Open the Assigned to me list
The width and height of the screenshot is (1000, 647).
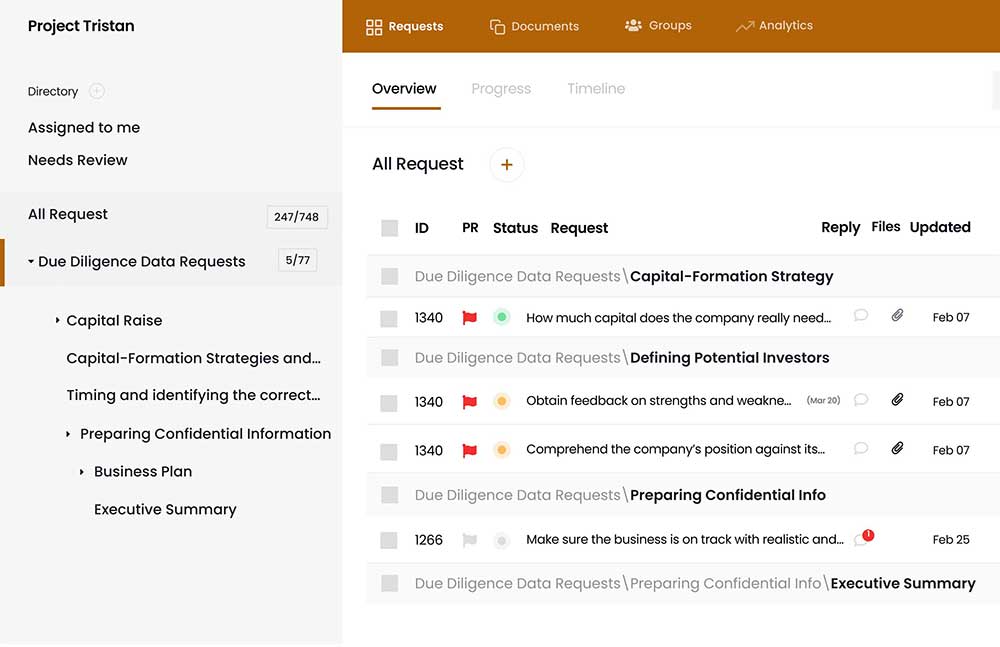(84, 128)
